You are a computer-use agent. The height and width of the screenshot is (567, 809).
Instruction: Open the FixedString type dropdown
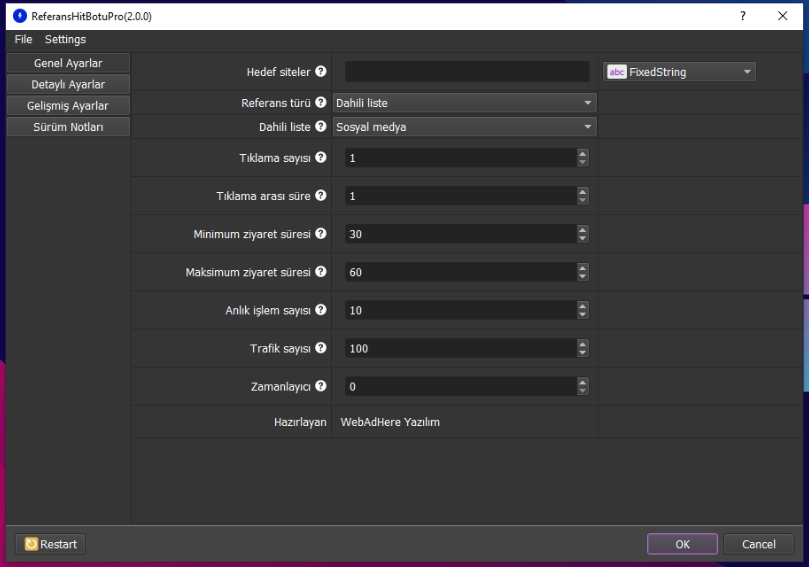tap(679, 72)
